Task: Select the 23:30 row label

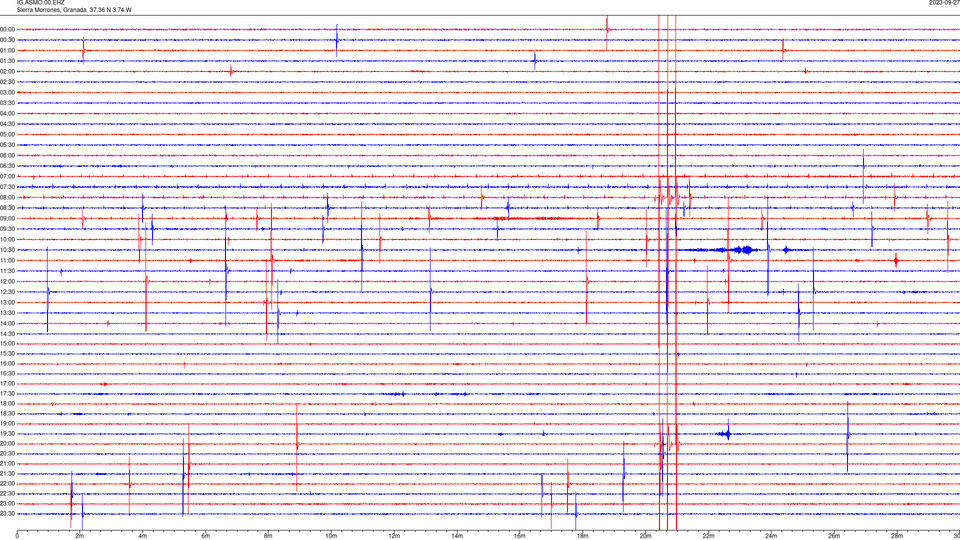Action: point(8,513)
